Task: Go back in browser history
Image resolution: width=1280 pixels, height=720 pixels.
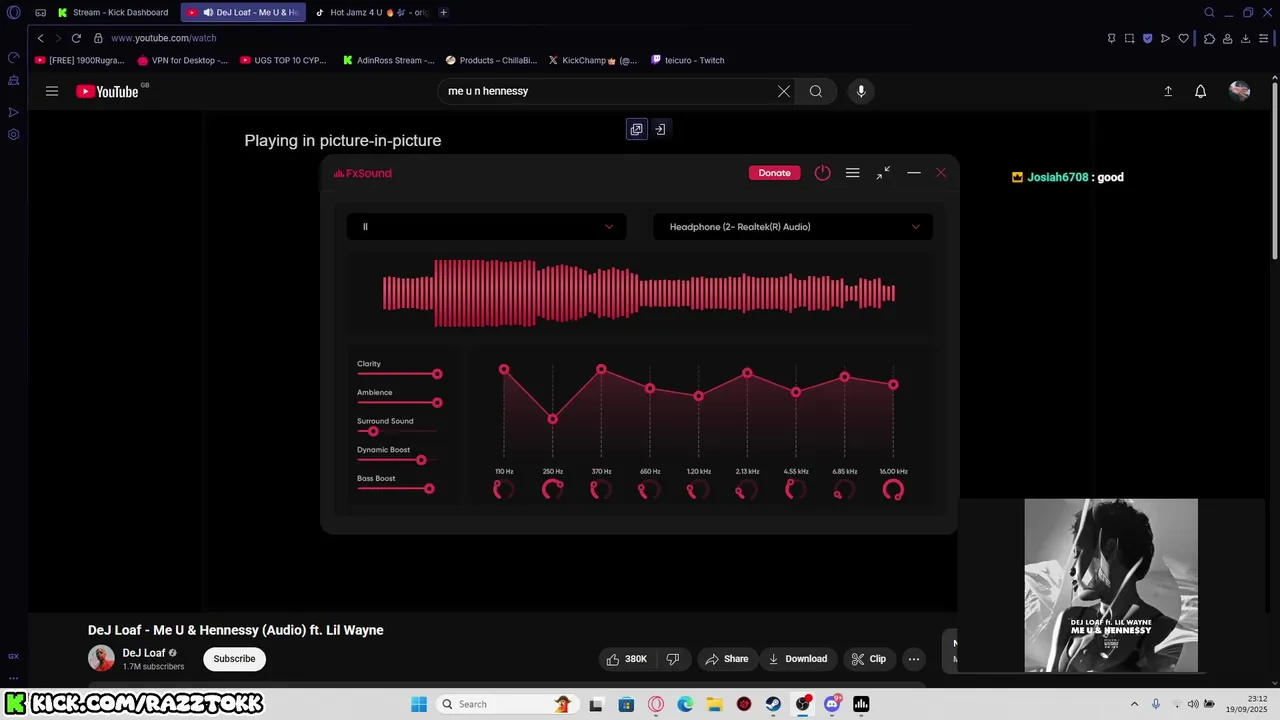Action: coord(40,38)
